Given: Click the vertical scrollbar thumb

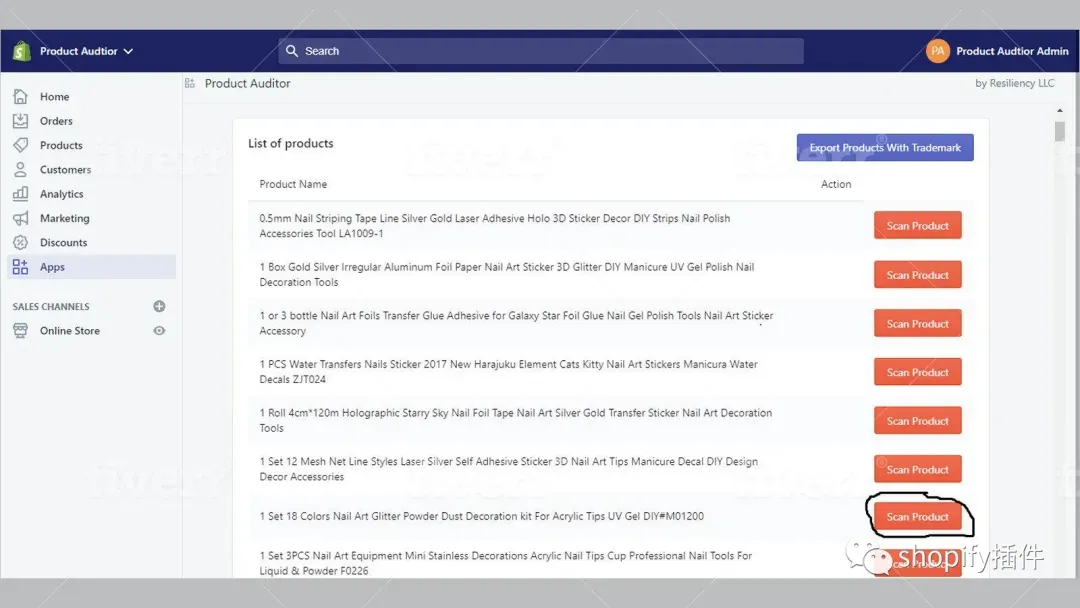Looking at the screenshot, I should tap(1059, 131).
